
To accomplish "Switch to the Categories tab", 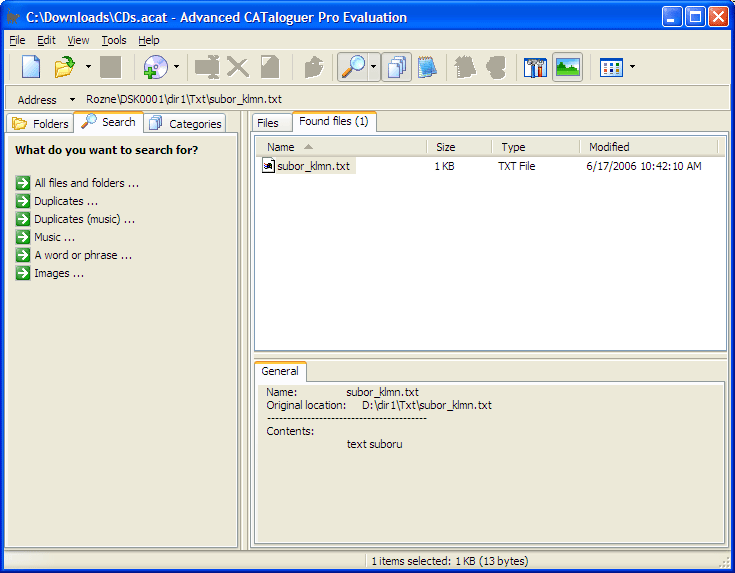I will coord(185,123).
